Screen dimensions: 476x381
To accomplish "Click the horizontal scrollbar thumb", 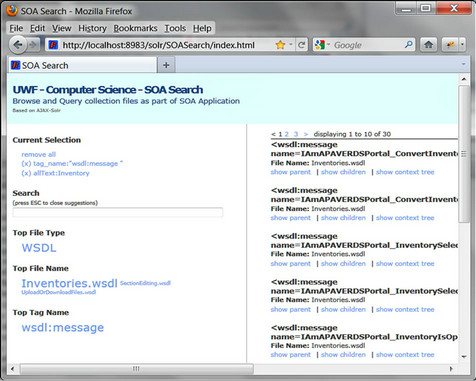I will pyautogui.click(x=136, y=369).
